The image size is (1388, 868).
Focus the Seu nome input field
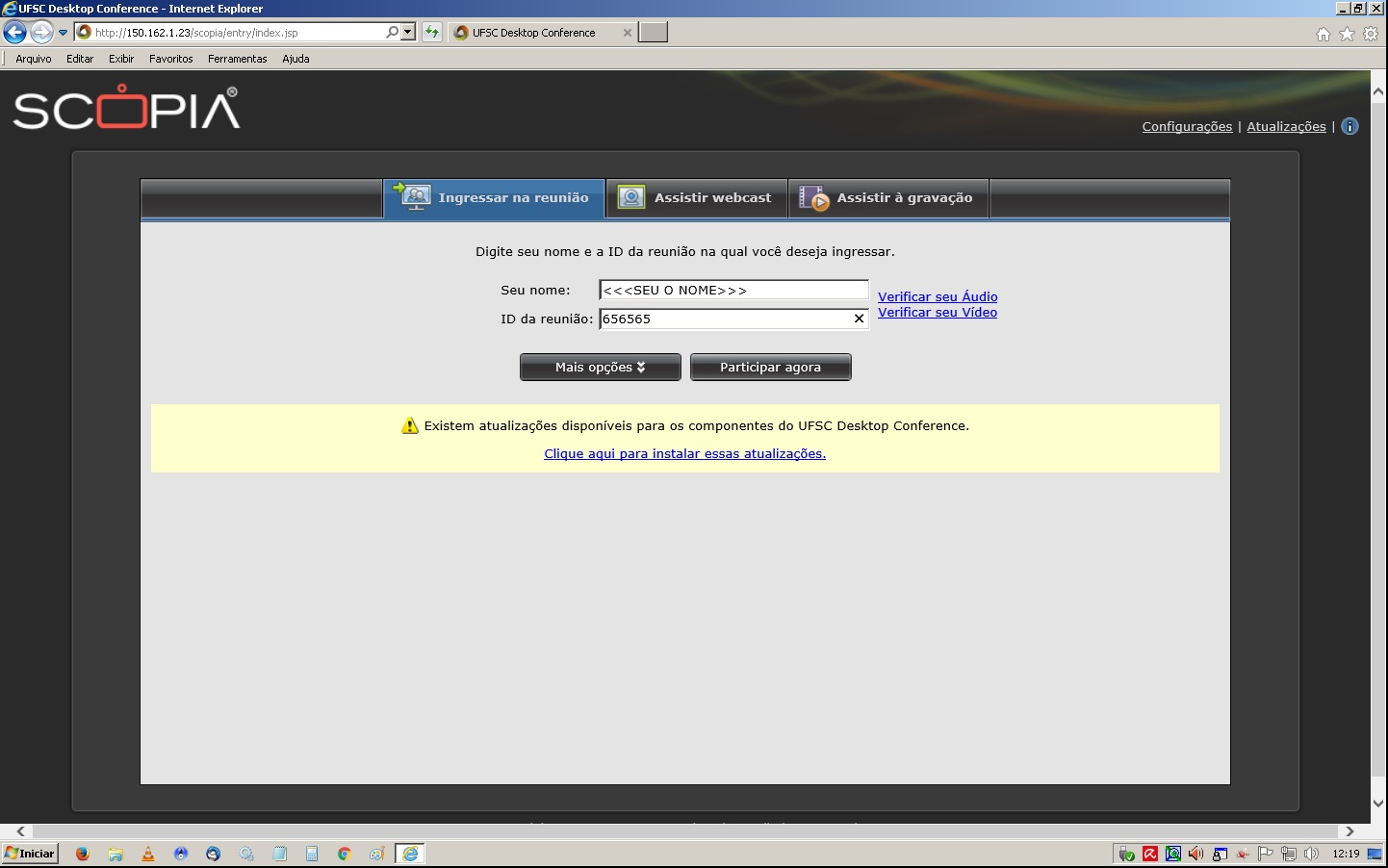coord(733,290)
